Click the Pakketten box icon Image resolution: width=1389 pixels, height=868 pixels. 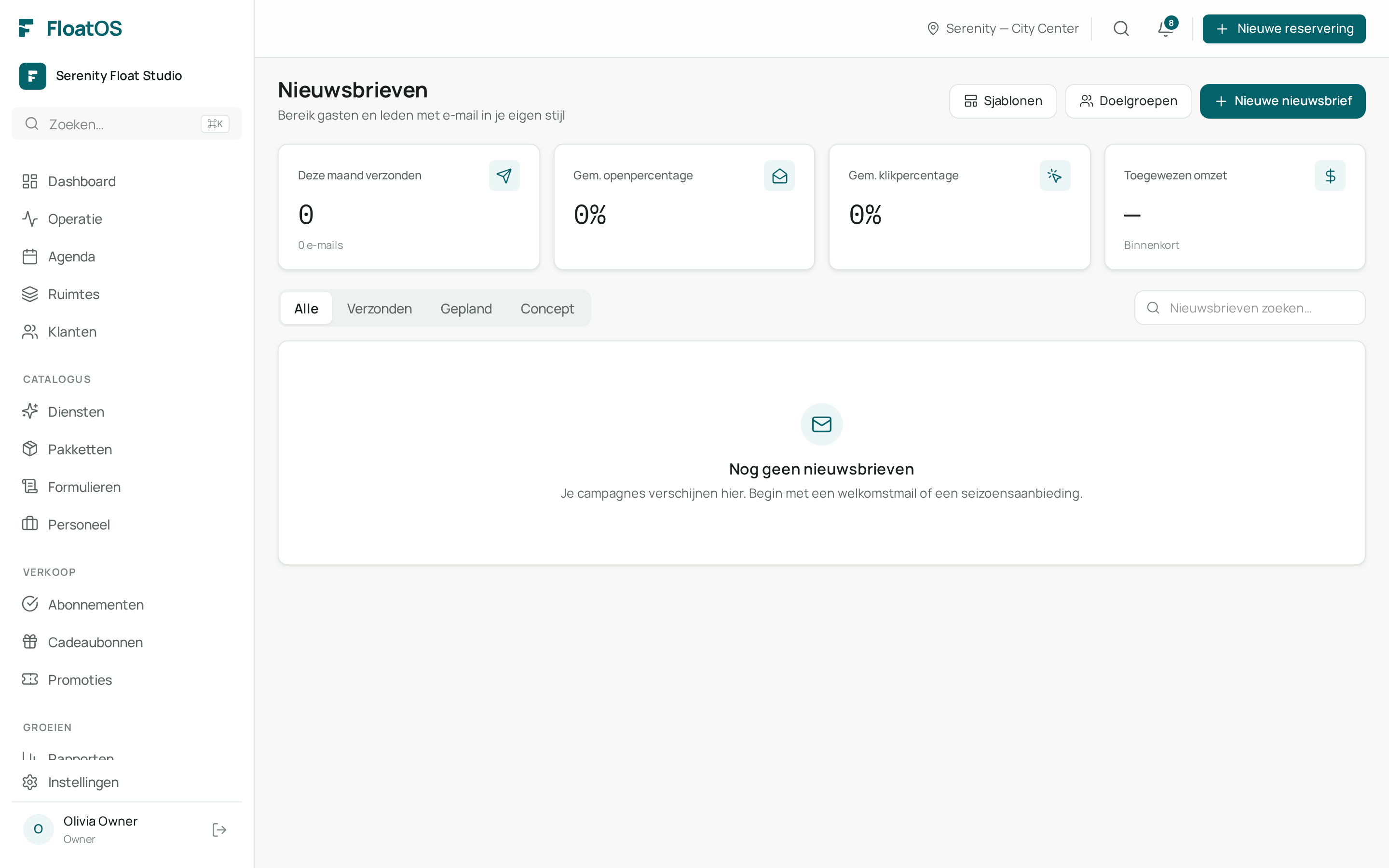coord(30,449)
